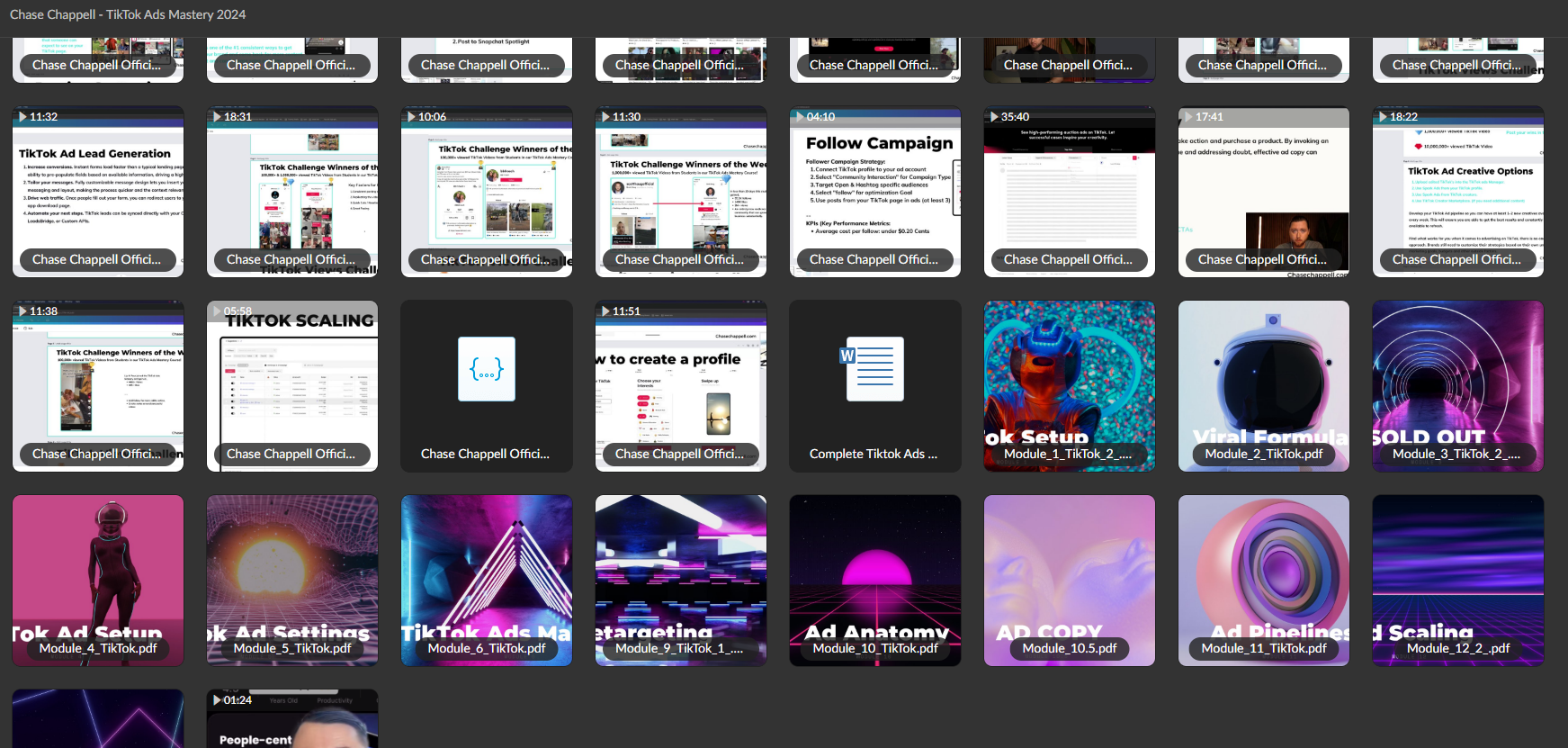1568x748 pixels.
Task: Open the Module_1_TikTok_2 PDF thumbnail
Action: [x=1070, y=386]
